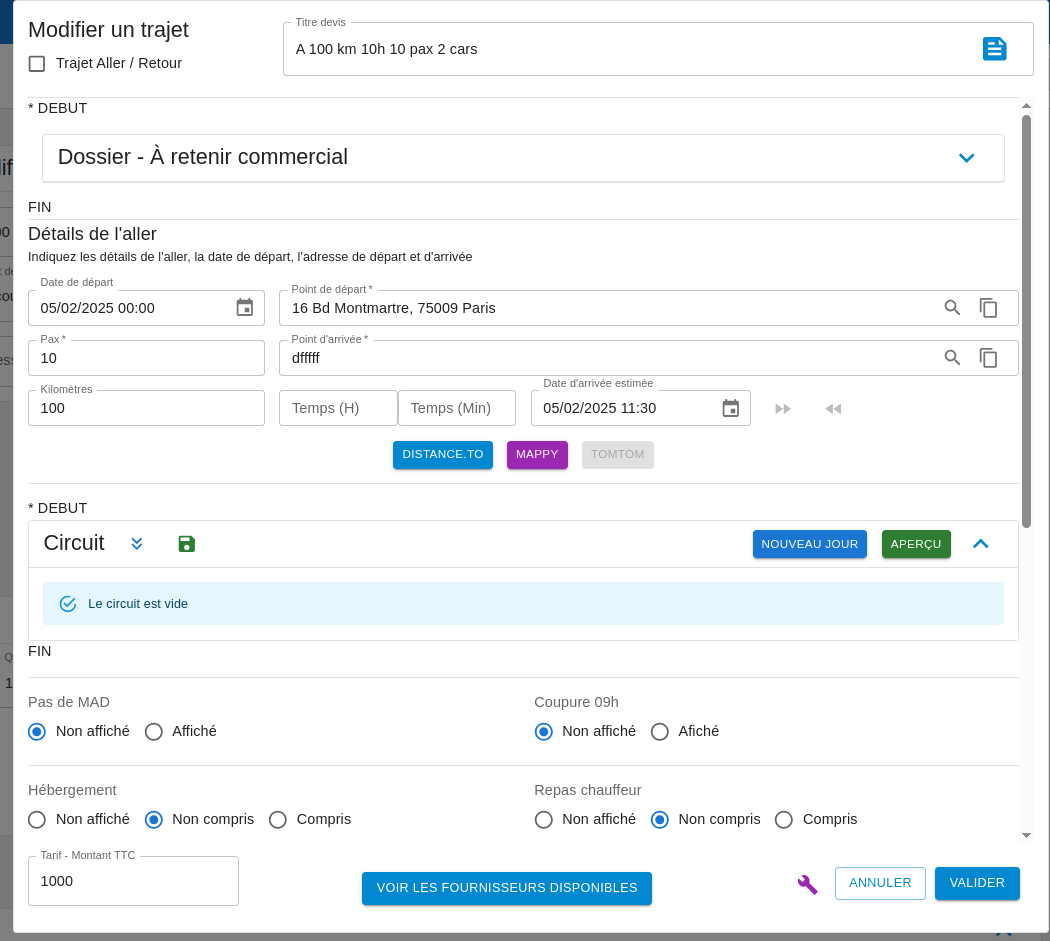Open calendar for Date d'arrivée estimée
1050x941 pixels.
pyautogui.click(x=731, y=408)
